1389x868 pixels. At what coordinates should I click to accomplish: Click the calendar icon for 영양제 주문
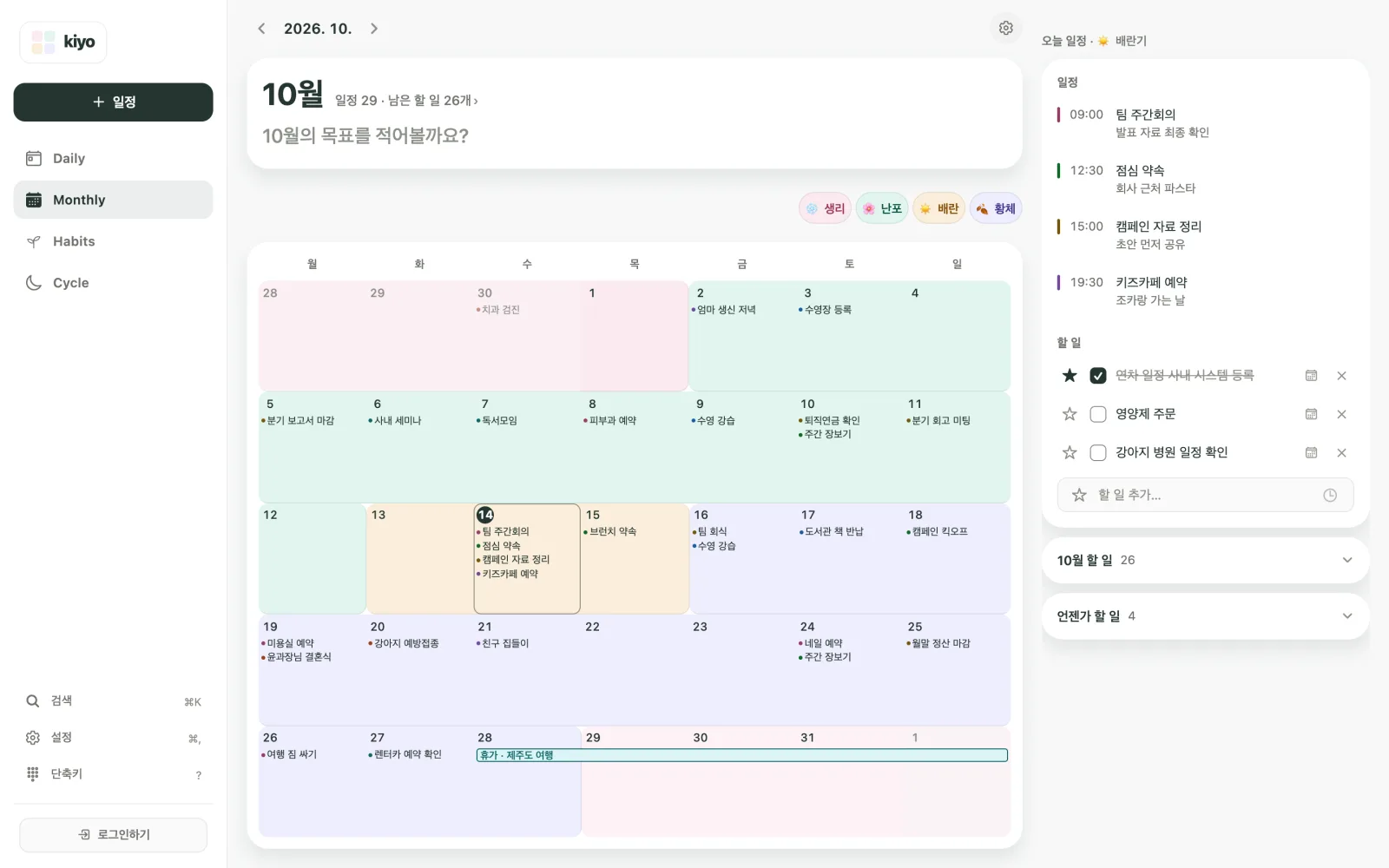coord(1311,414)
